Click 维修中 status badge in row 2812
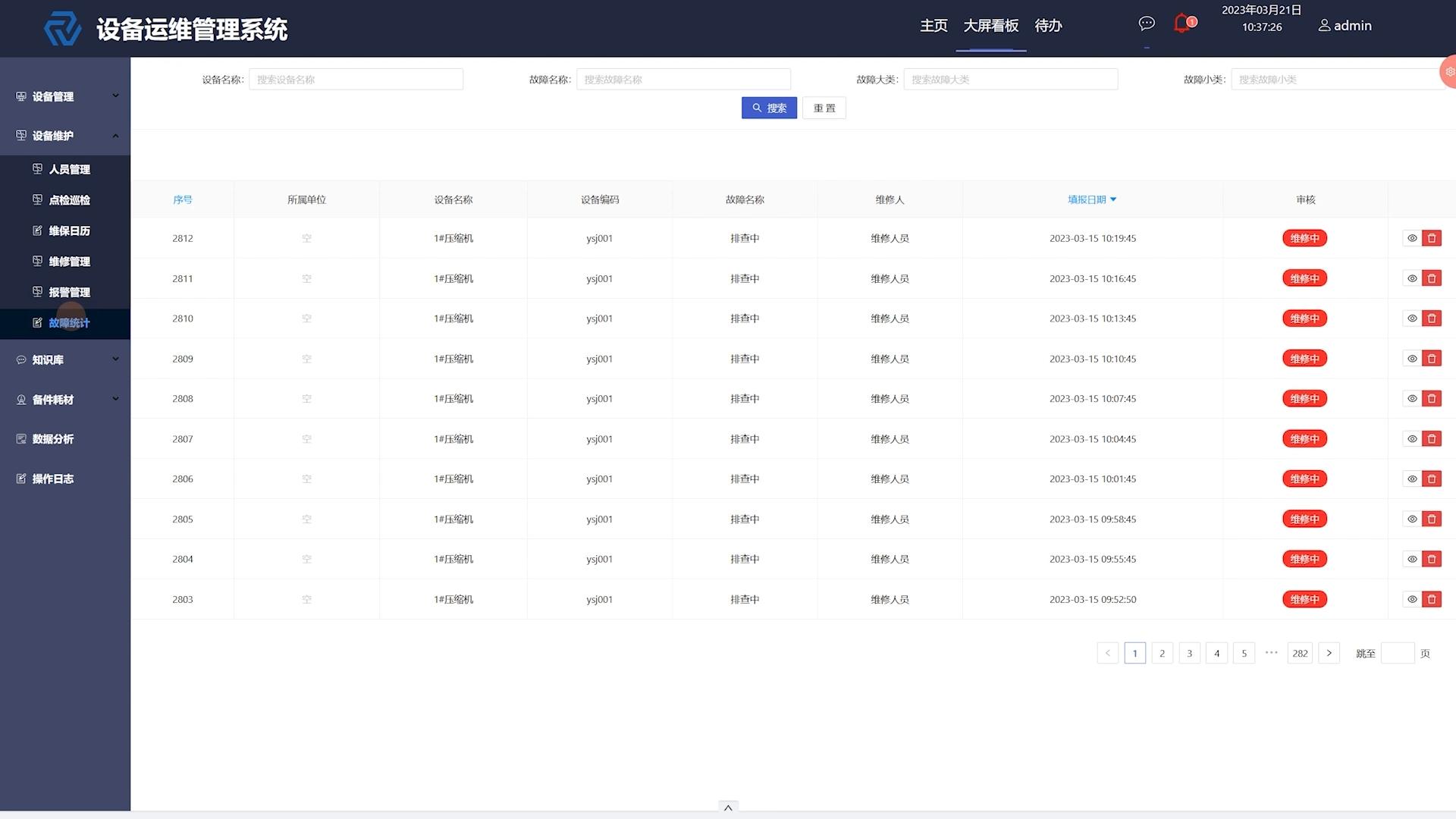1456x819 pixels. 1304,238
